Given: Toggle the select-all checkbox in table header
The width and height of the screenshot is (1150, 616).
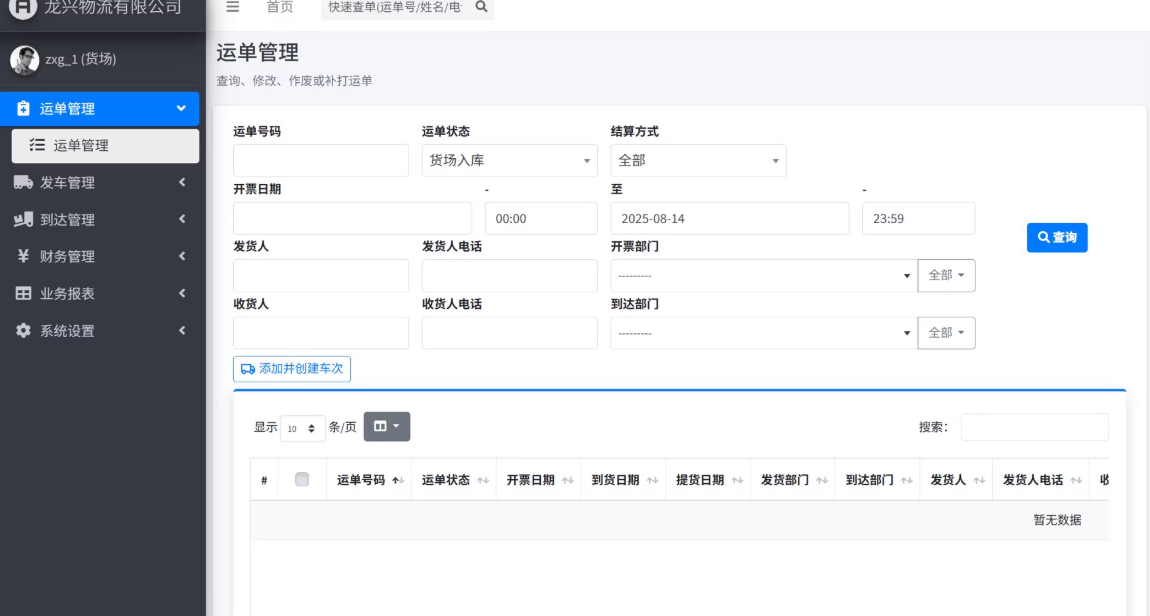Looking at the screenshot, I should tap(301, 480).
